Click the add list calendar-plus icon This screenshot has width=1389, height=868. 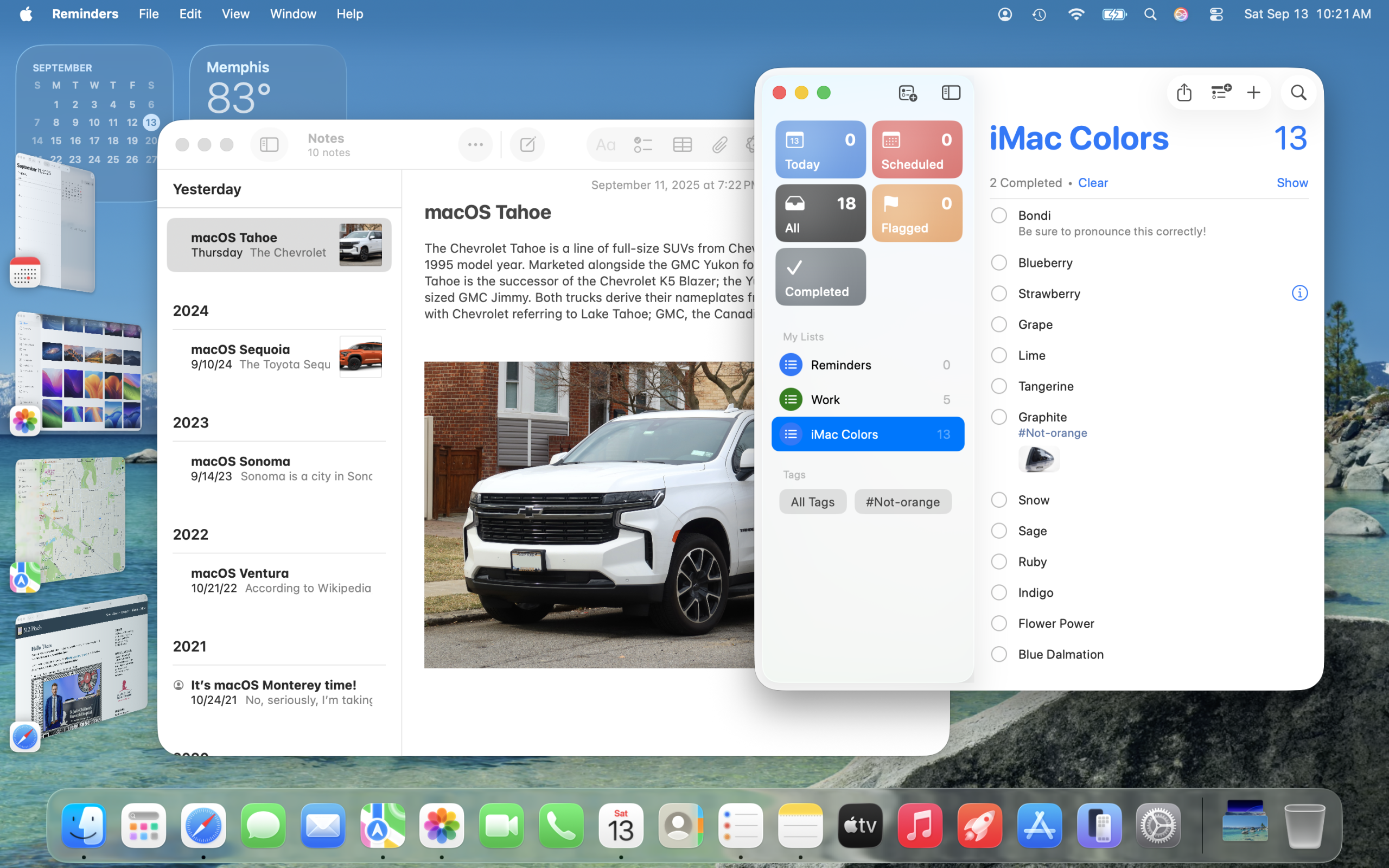[907, 92]
